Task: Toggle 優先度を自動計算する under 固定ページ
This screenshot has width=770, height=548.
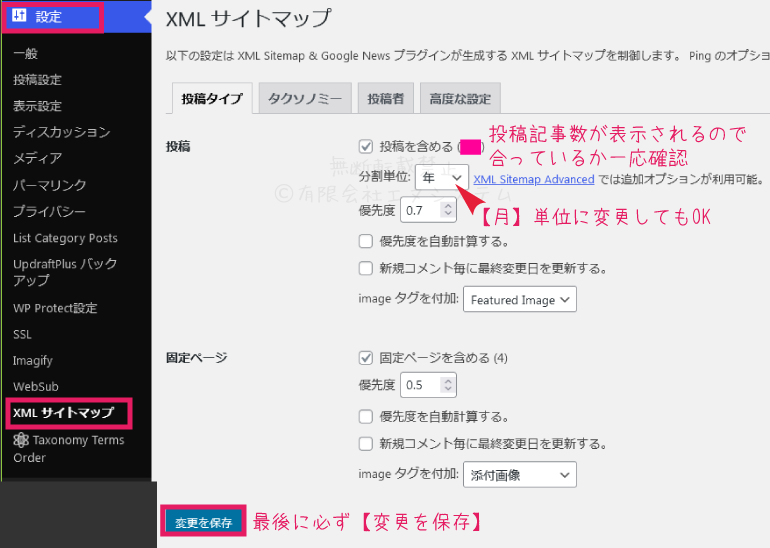Action: pyautogui.click(x=365, y=417)
